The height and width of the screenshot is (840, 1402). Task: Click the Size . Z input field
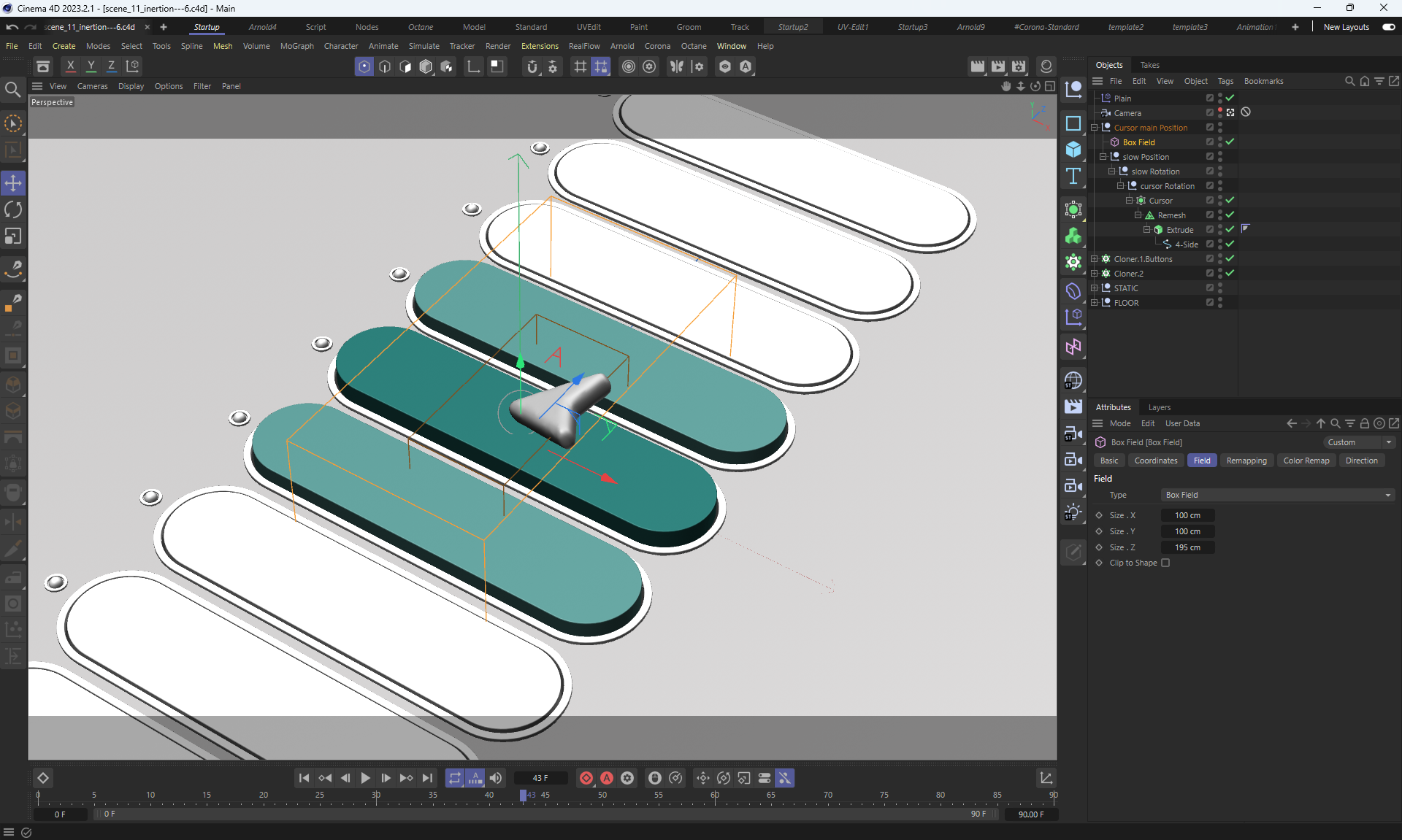pos(1187,547)
